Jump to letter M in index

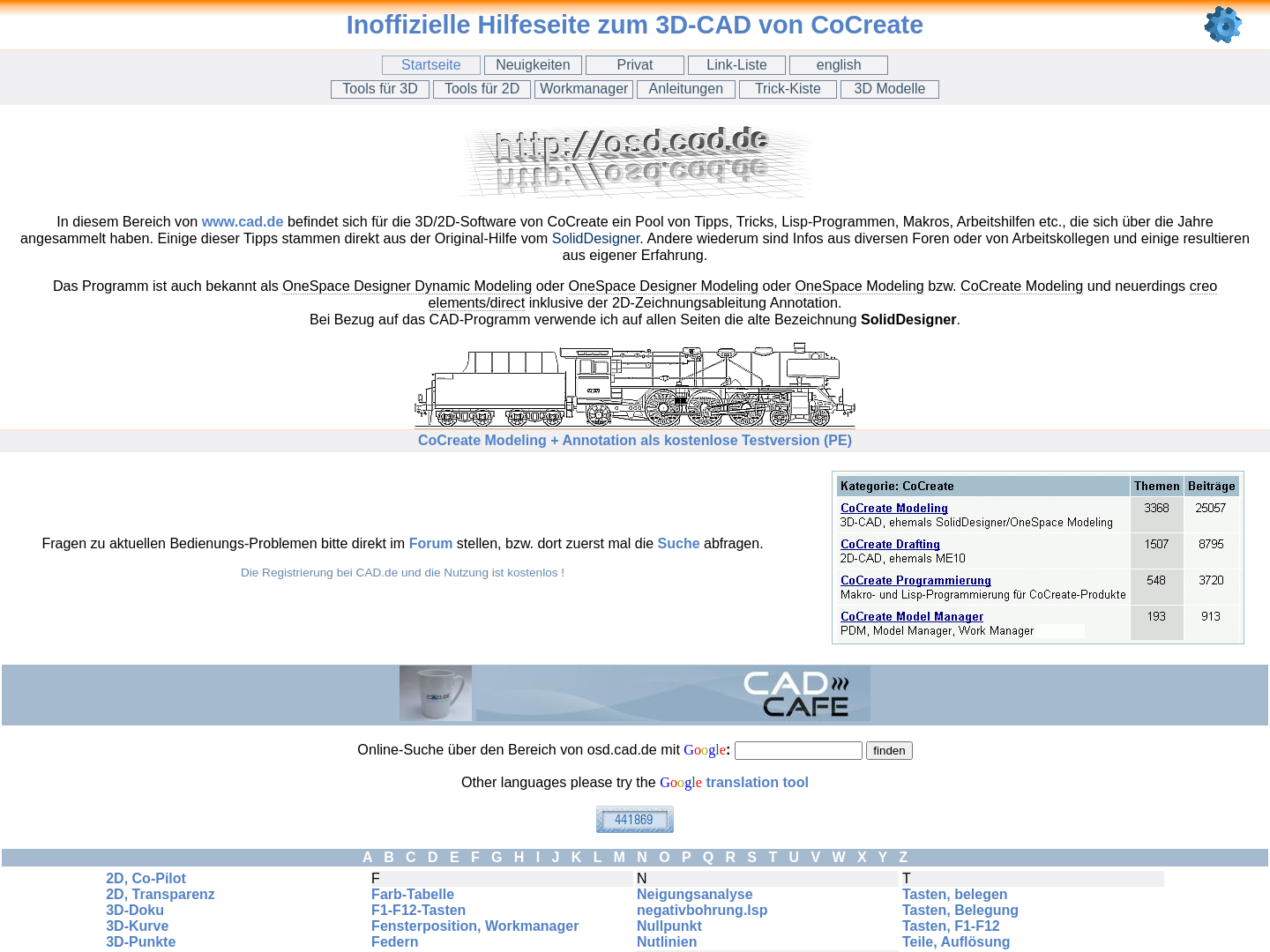[x=619, y=858]
